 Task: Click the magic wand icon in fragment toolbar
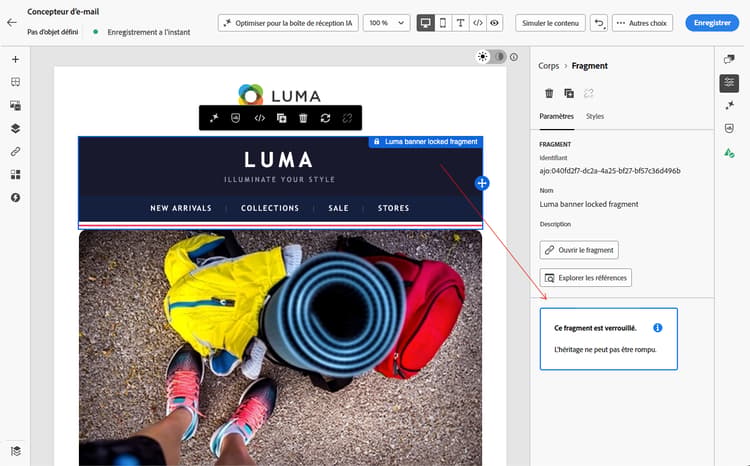pos(214,118)
